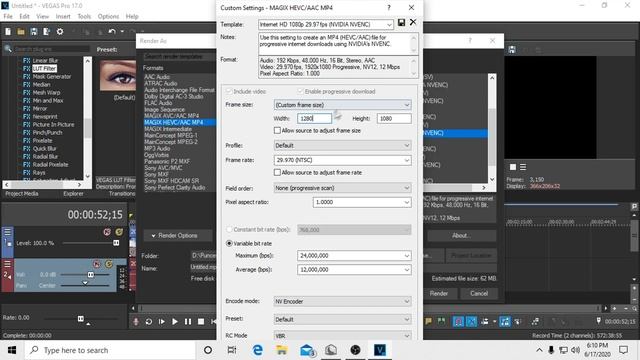Toggle Enable progressive download checkbox
This screenshot has width=640, height=360.
(x=300, y=91)
